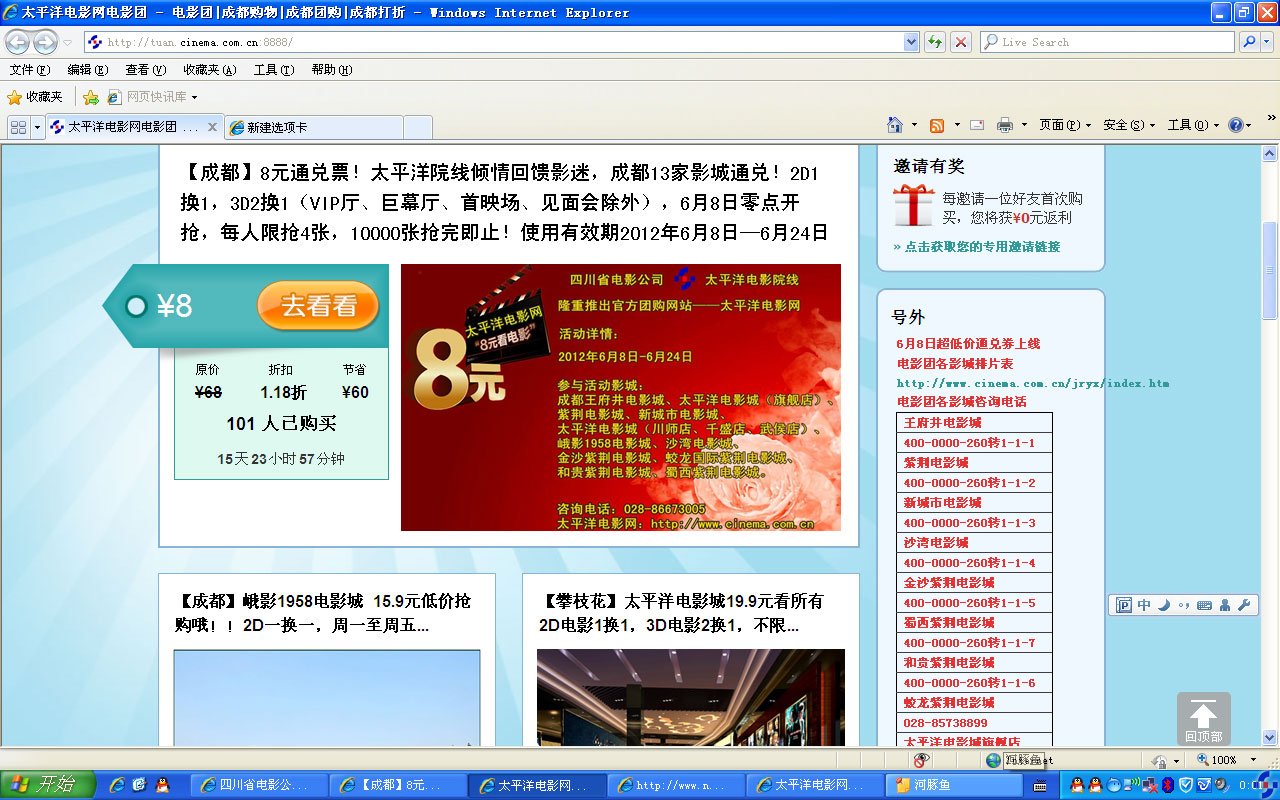The width and height of the screenshot is (1280, 800).
Task: Click the Print icon
Action: 1005,125
